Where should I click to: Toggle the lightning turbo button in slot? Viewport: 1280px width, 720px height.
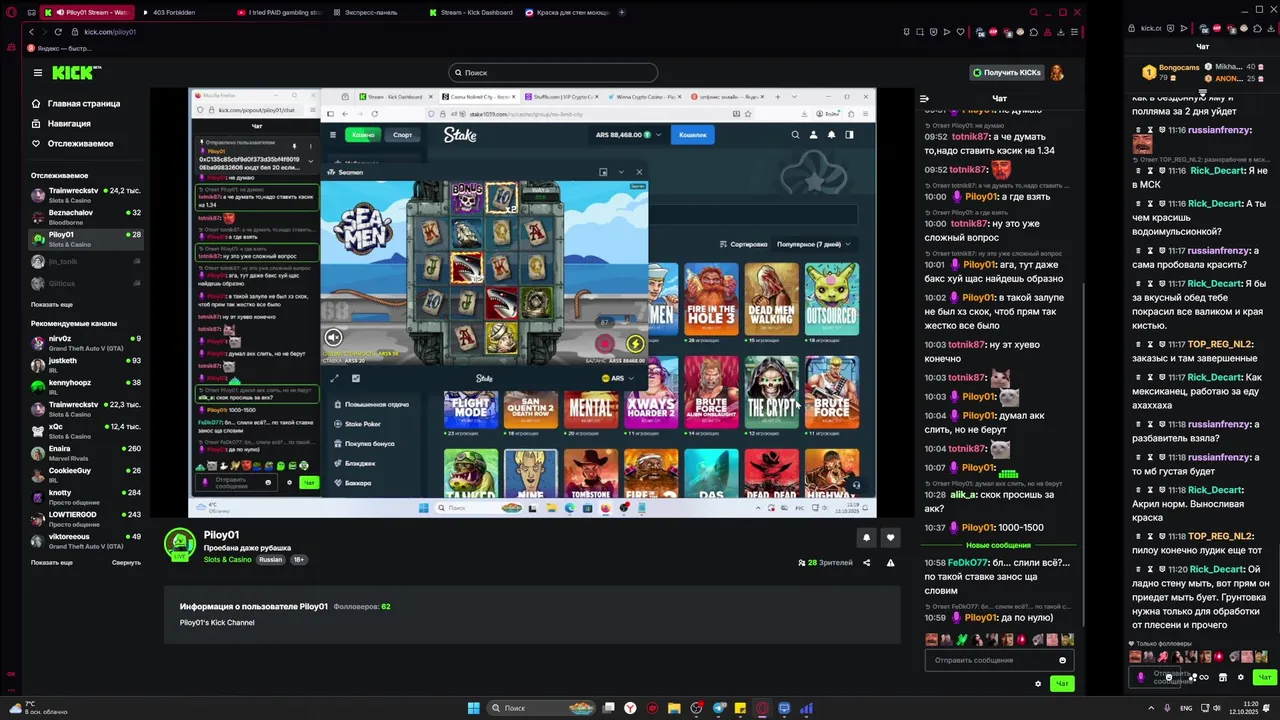634,344
